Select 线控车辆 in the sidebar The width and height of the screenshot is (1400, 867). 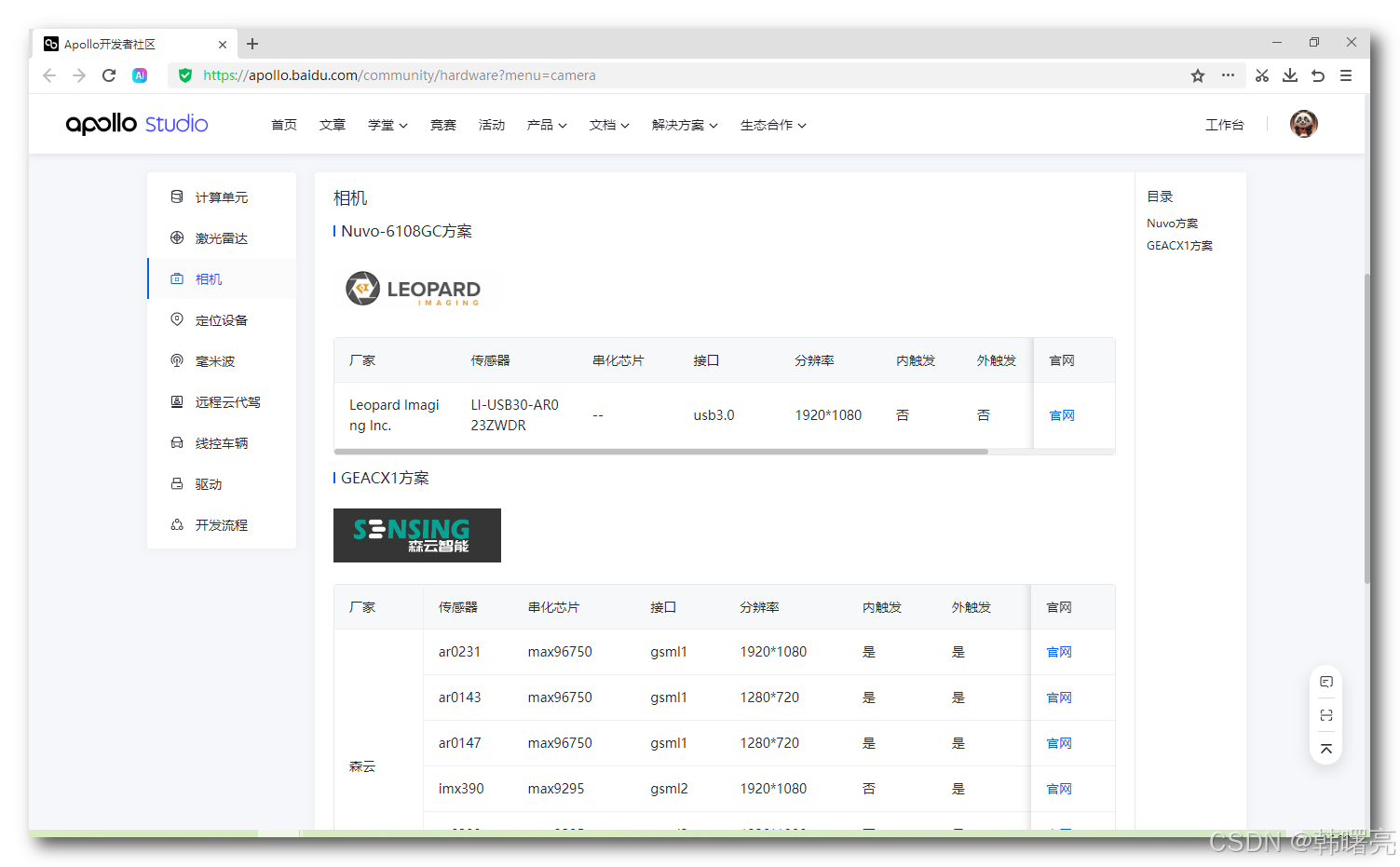tap(222, 443)
